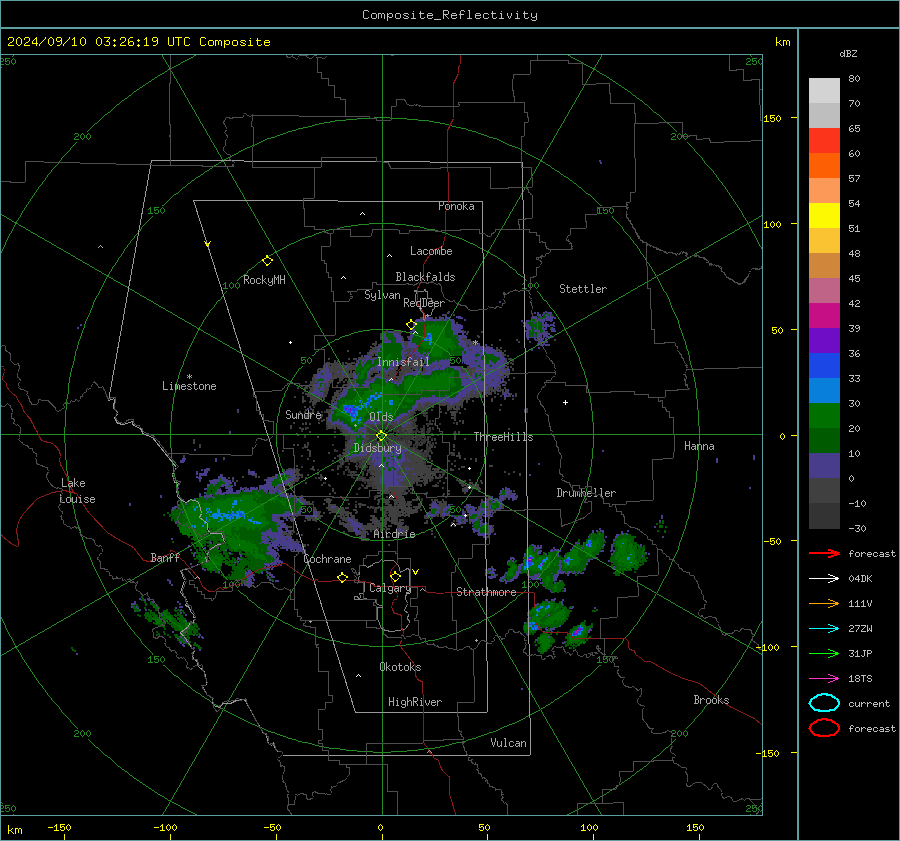900x841 pixels.
Task: Click the orange 111V arrow icon
Action: coord(824,603)
